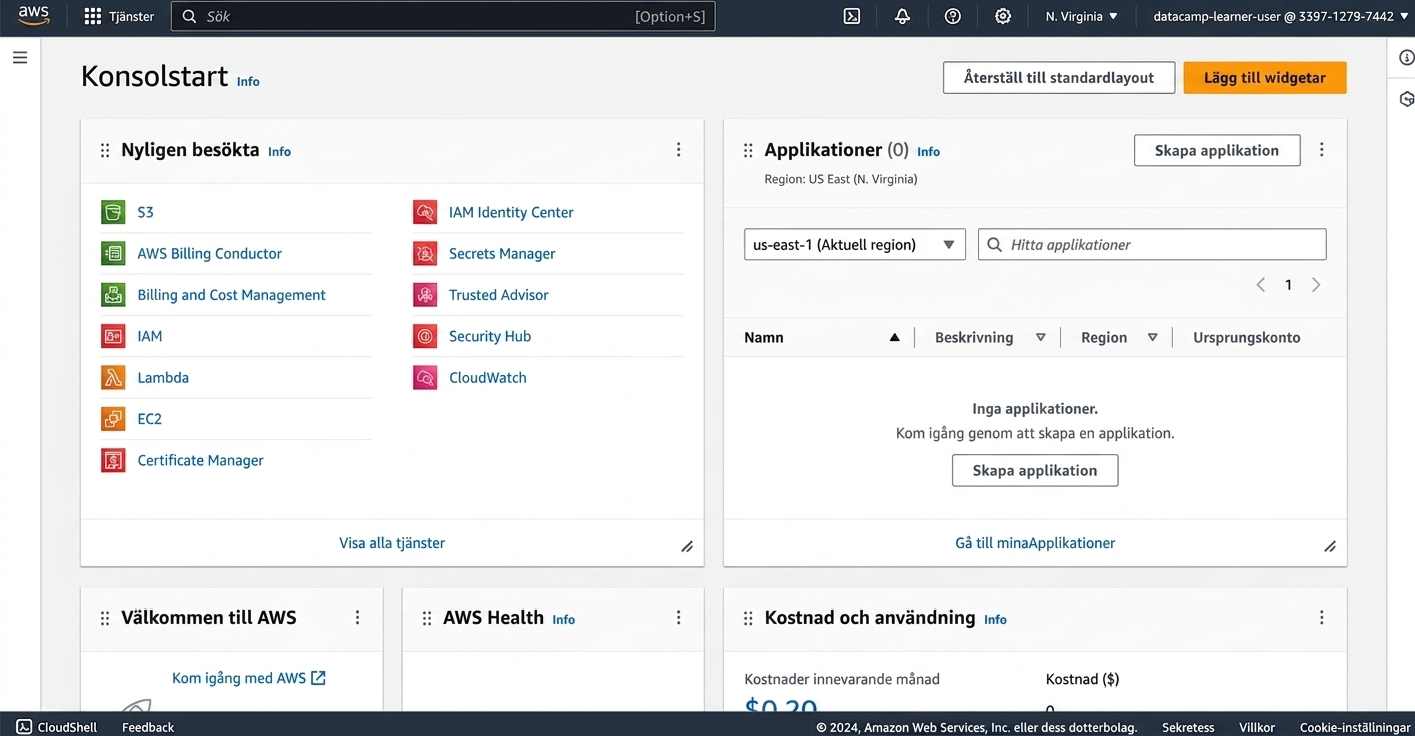This screenshot has height=736, width=1415.
Task: Open Välkommen till AWS widget options menu
Action: coord(357,618)
